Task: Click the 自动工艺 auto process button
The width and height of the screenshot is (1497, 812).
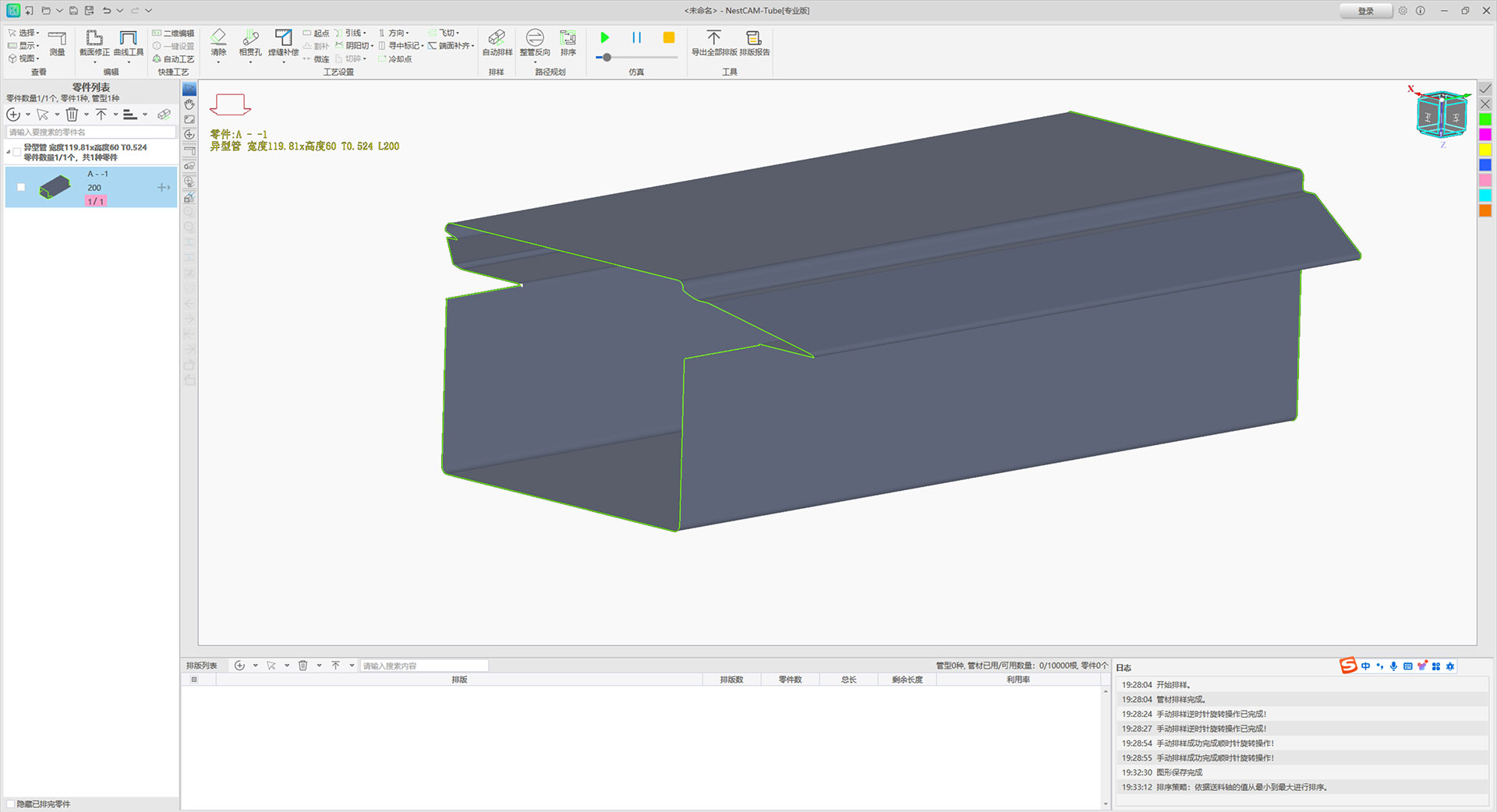Action: pyautogui.click(x=174, y=59)
